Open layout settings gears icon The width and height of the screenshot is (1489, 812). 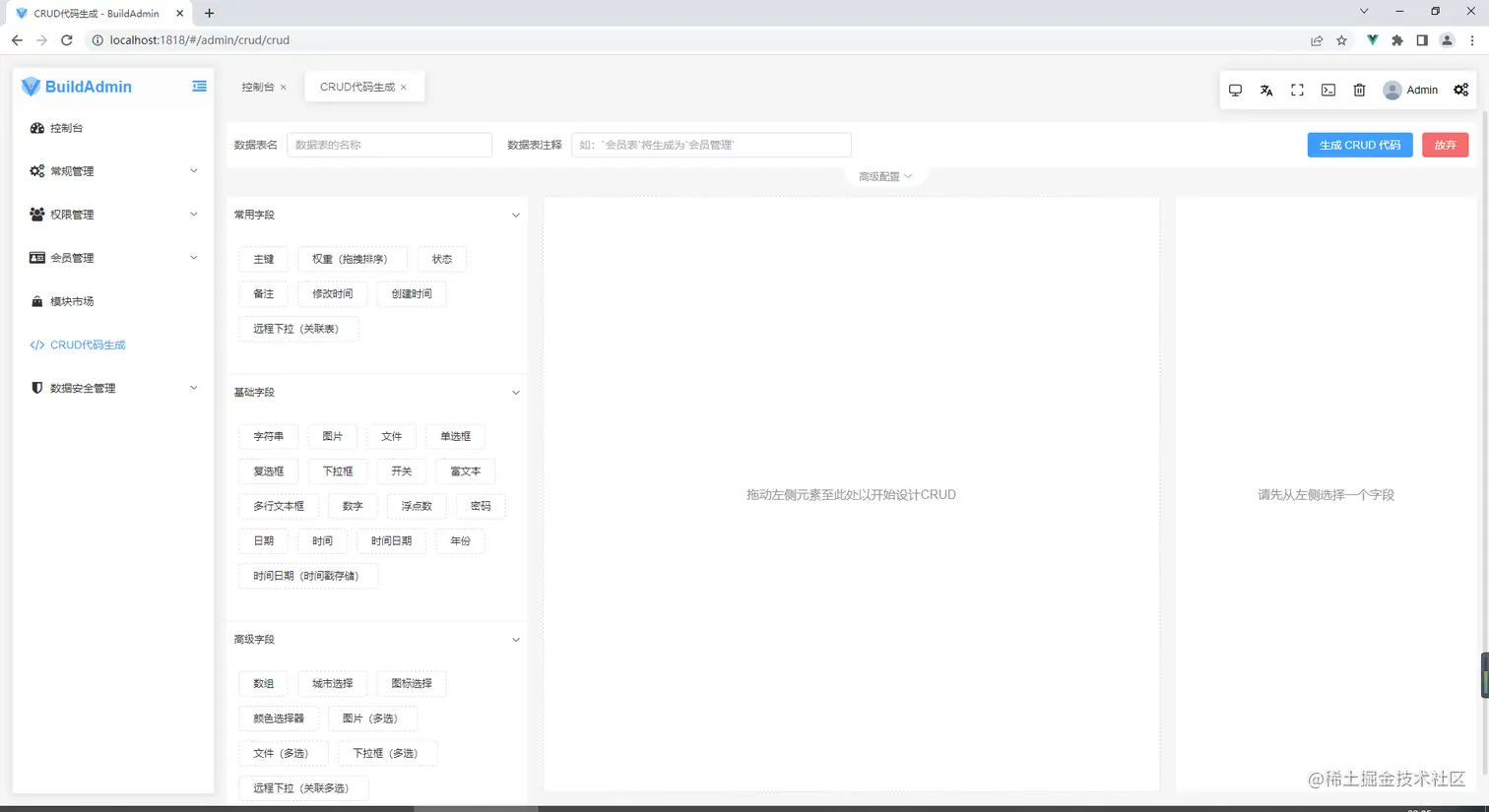[x=1461, y=90]
